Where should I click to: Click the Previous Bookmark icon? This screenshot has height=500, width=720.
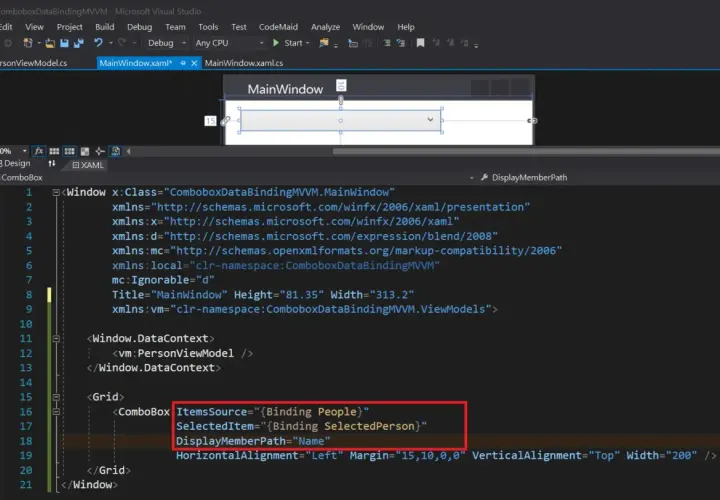[436, 43]
